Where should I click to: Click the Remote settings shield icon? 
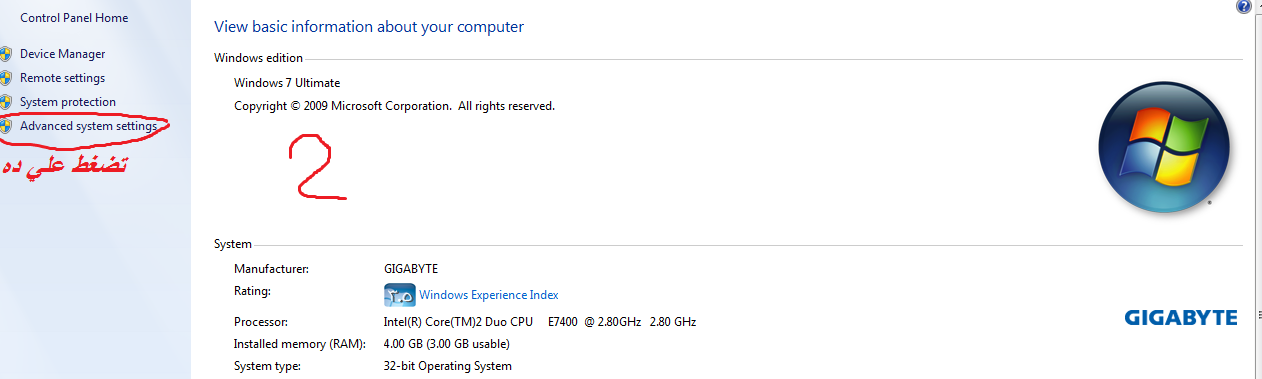pyautogui.click(x=6, y=78)
